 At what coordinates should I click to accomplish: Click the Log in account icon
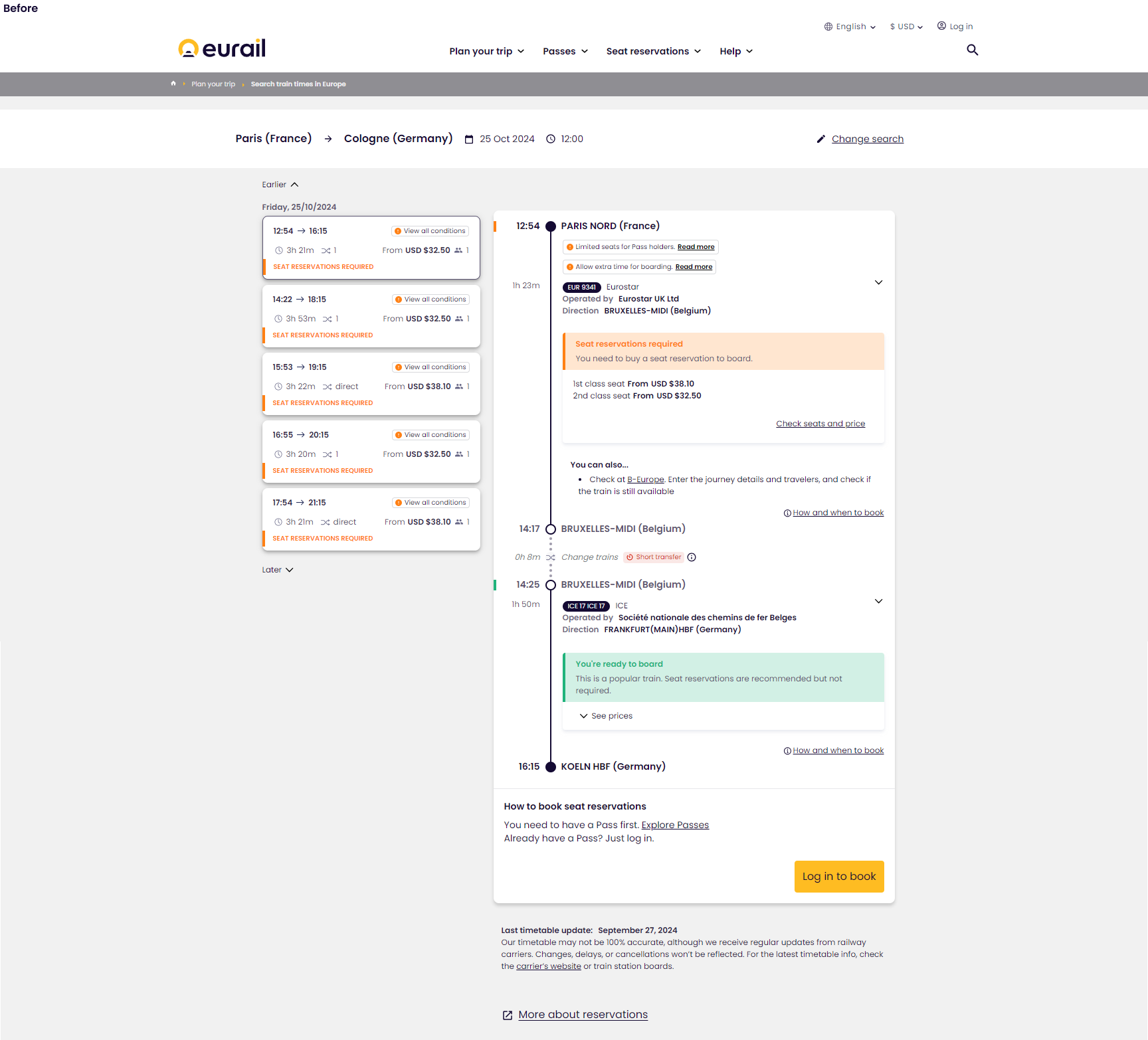[x=941, y=26]
